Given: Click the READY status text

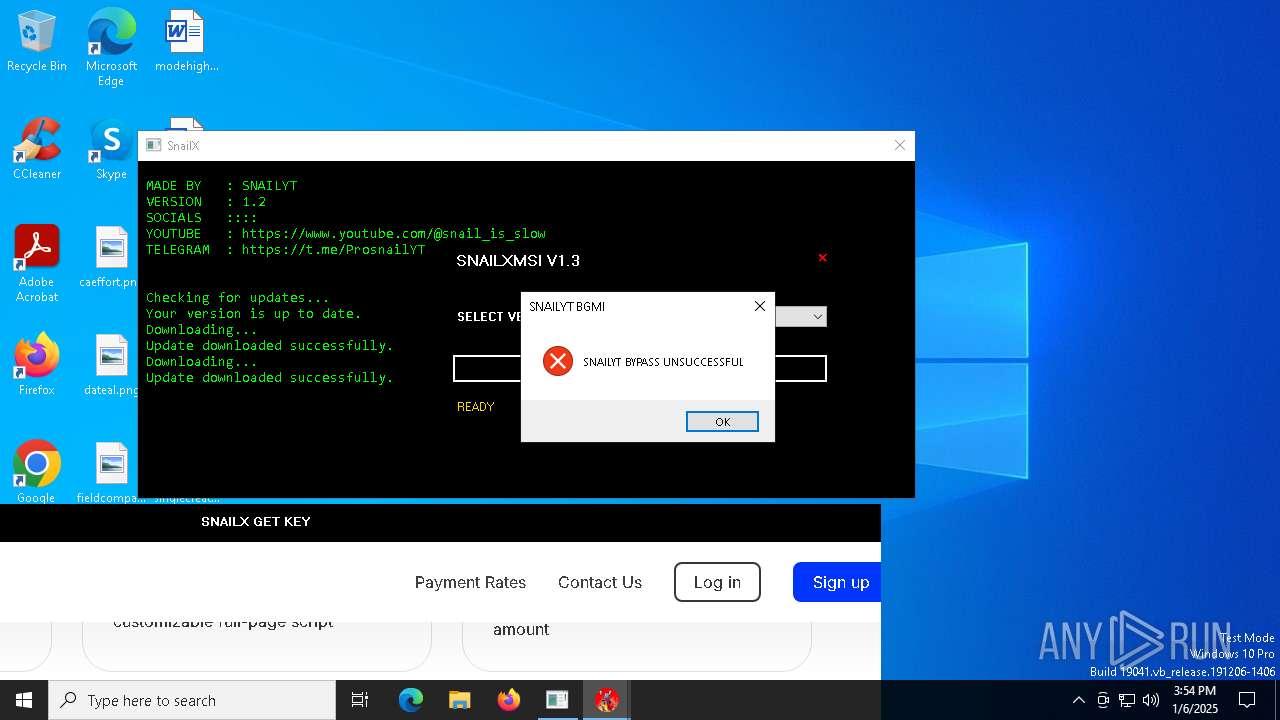Looking at the screenshot, I should [x=475, y=407].
